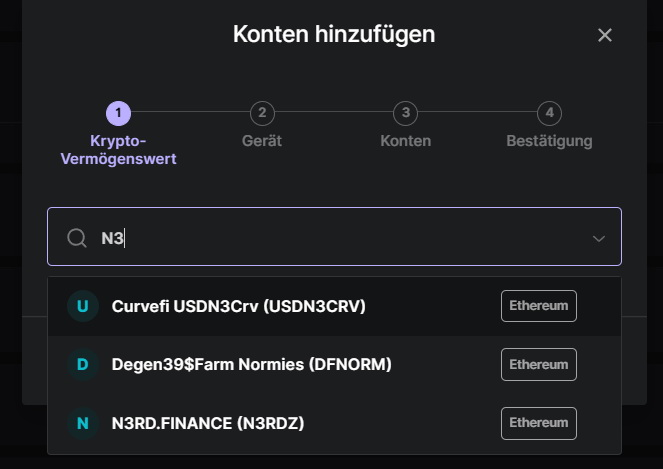This screenshot has width=663, height=469.
Task: Go to the Gerät step label
Action: click(x=262, y=141)
